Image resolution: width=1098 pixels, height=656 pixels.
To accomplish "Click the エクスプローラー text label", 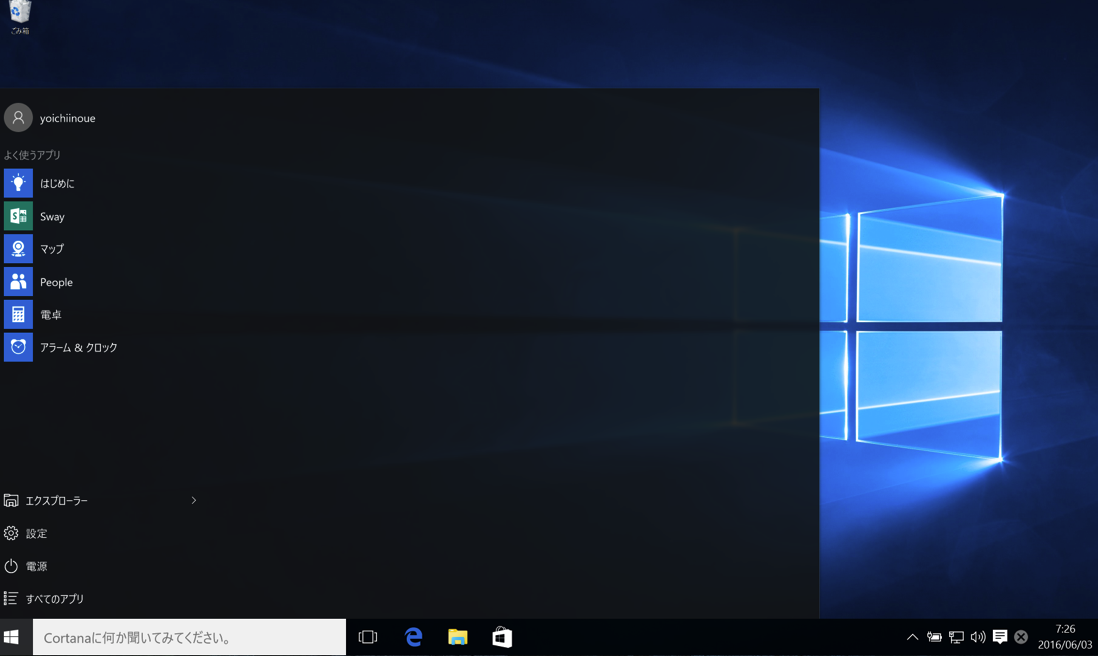I will 57,501.
